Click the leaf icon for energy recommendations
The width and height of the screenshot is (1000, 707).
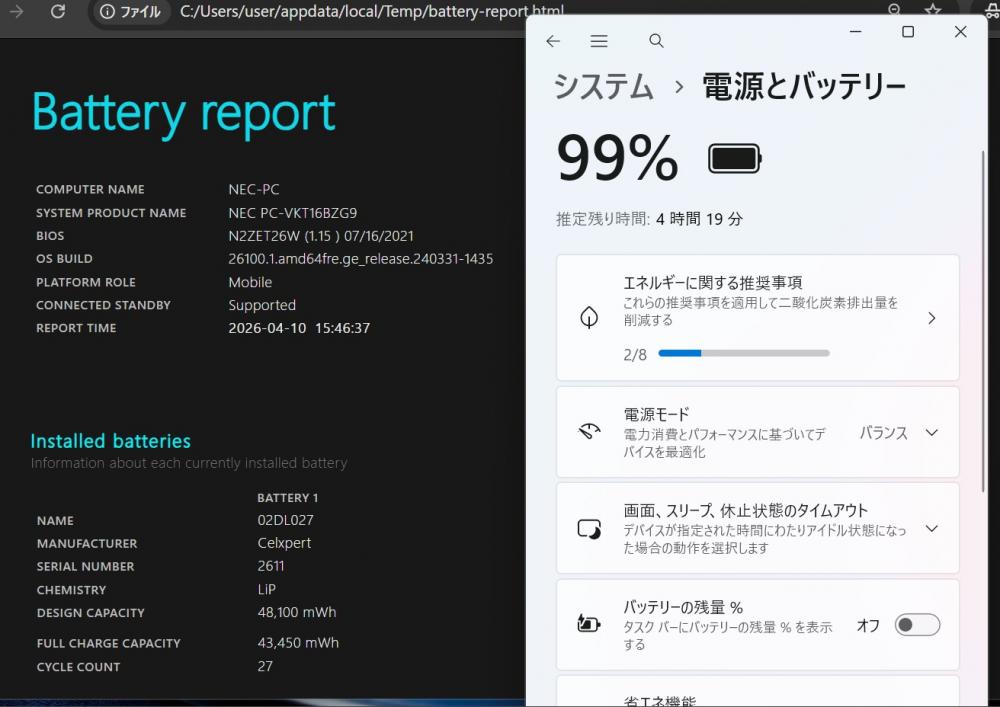[589, 318]
